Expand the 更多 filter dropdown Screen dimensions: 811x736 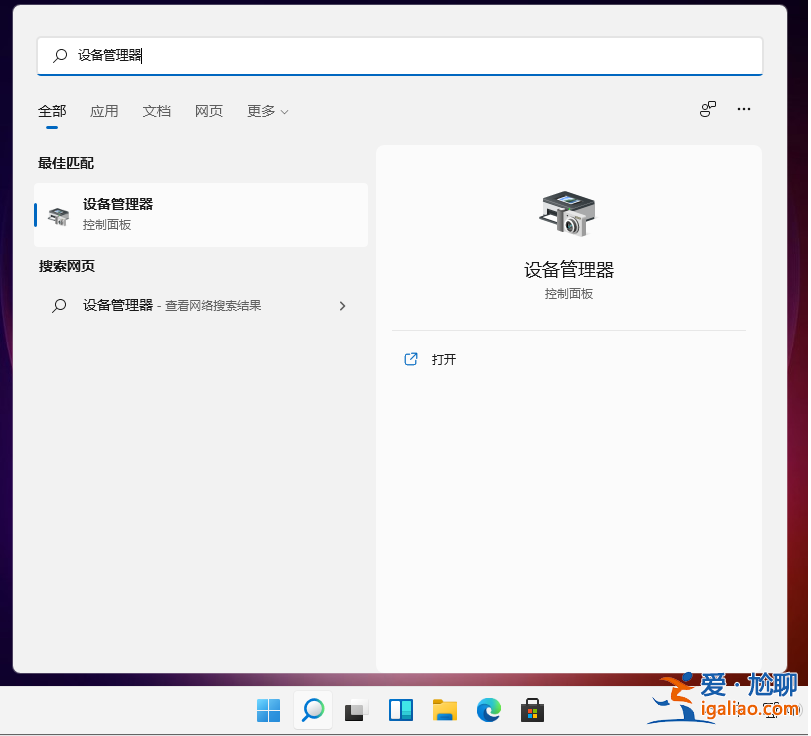click(x=266, y=111)
